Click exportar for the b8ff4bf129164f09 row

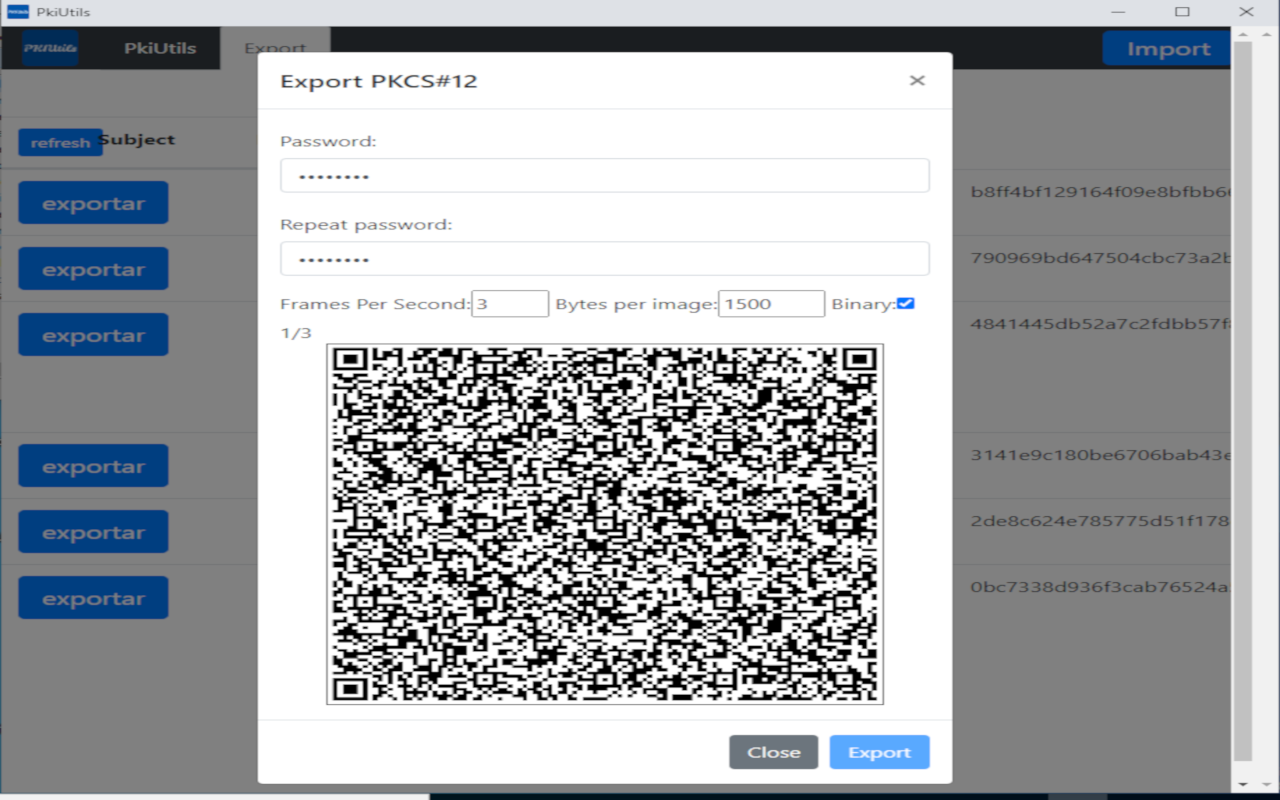click(93, 203)
